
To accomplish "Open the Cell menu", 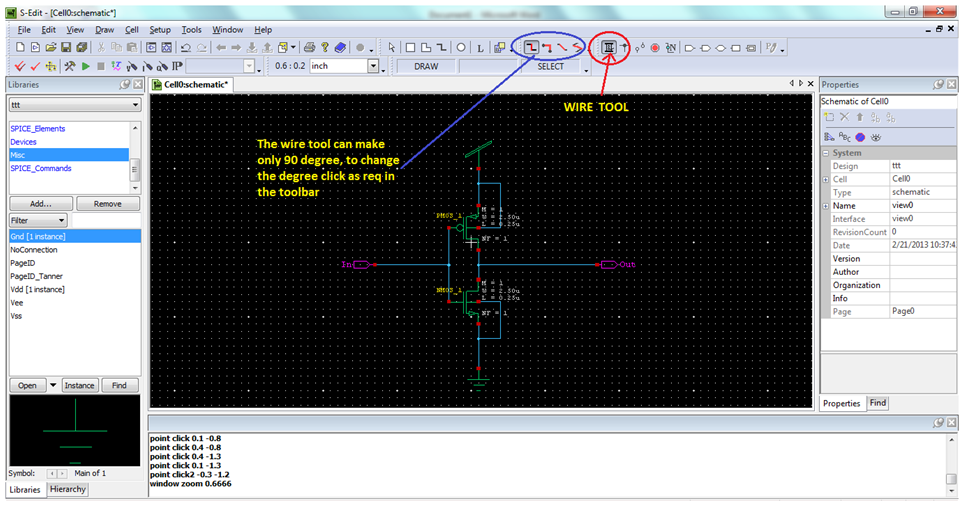I will [x=131, y=30].
